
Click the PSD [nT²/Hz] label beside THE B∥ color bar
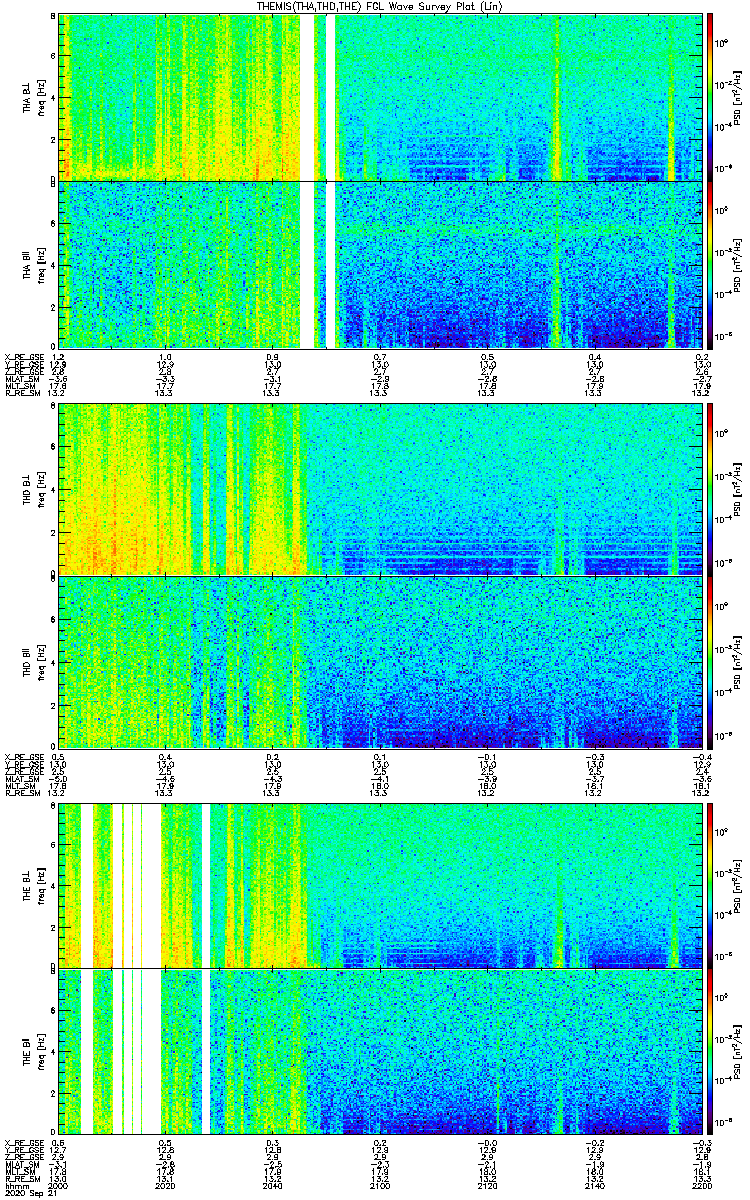pyautogui.click(x=739, y=1052)
